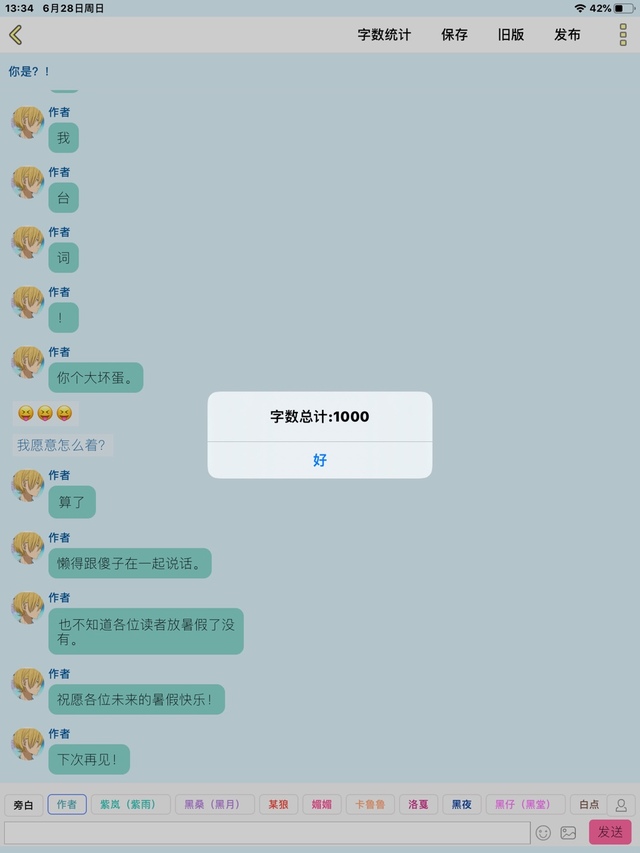640x853 pixels.
Task: Tap the Wi-Fi status icon
Action: pos(580,8)
